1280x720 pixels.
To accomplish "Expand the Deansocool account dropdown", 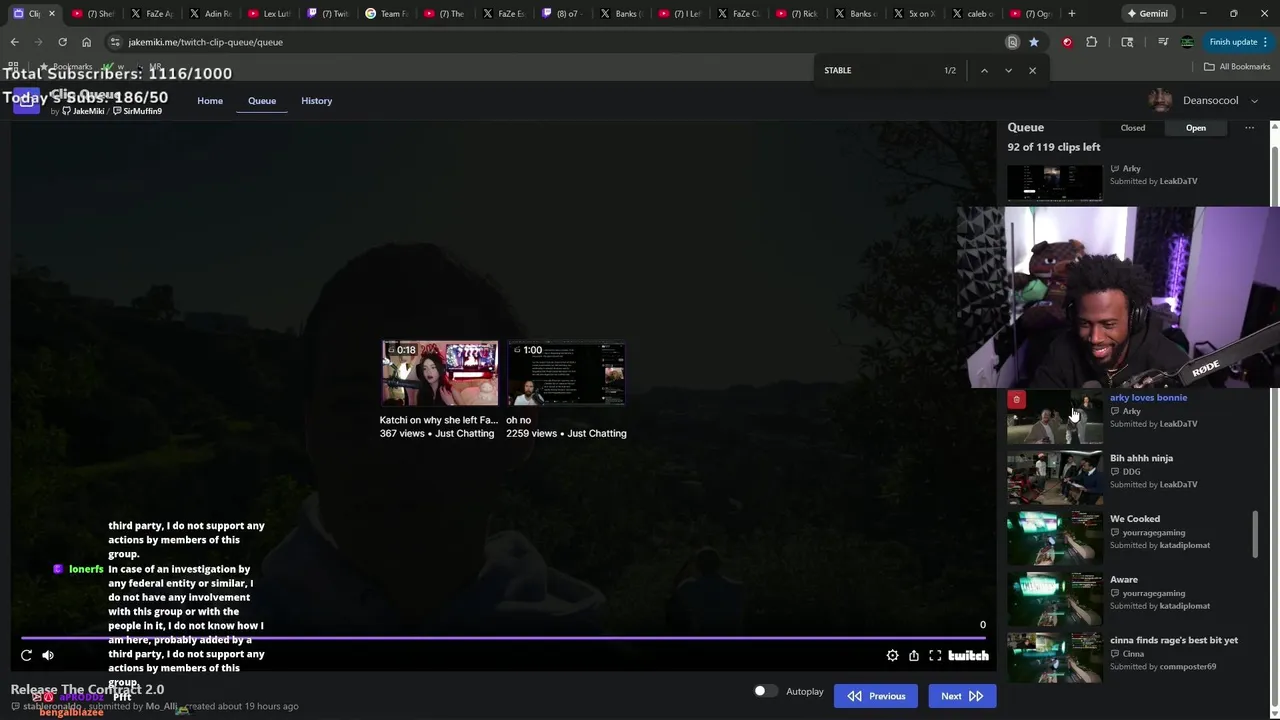I will (1255, 101).
